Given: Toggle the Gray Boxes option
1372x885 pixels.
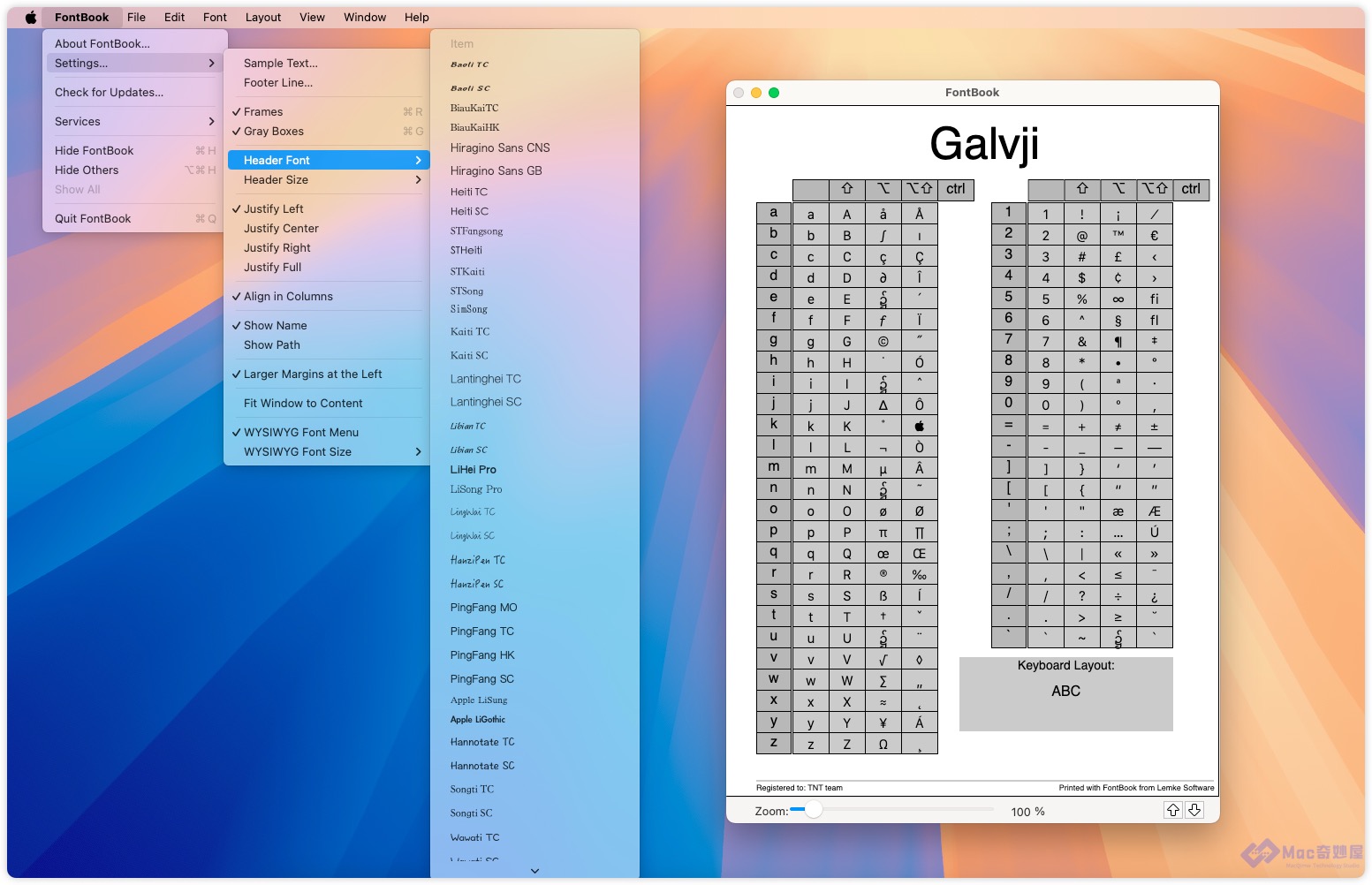Looking at the screenshot, I should 327,131.
